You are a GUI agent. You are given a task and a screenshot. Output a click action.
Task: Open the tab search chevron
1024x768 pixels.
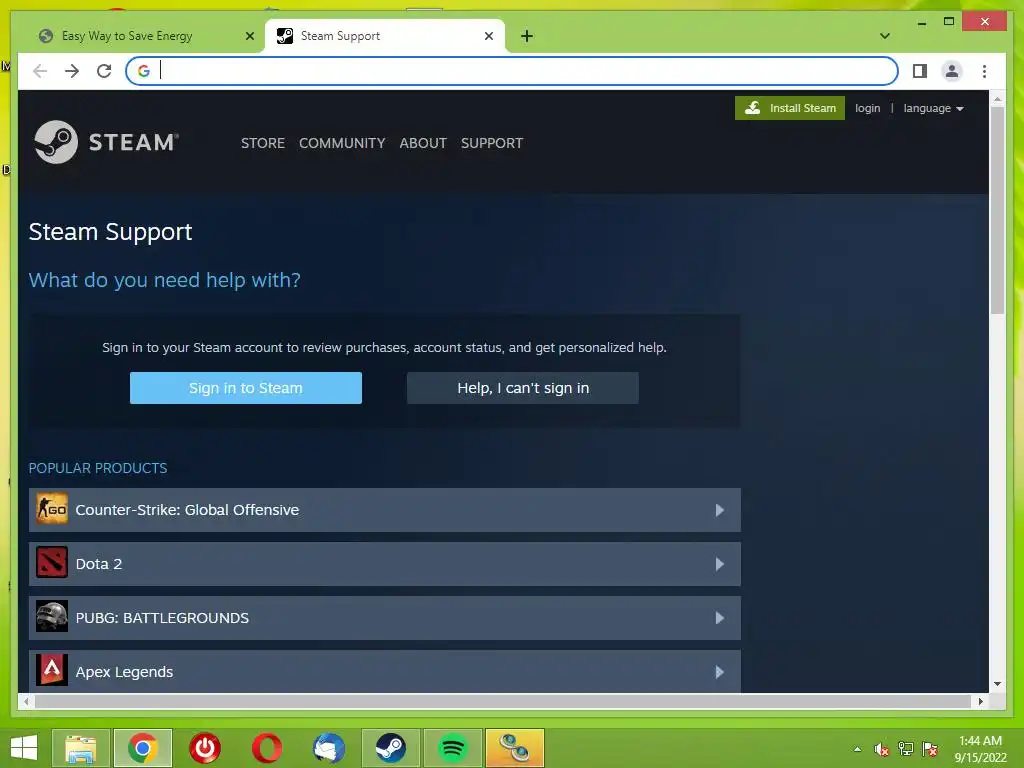(885, 36)
